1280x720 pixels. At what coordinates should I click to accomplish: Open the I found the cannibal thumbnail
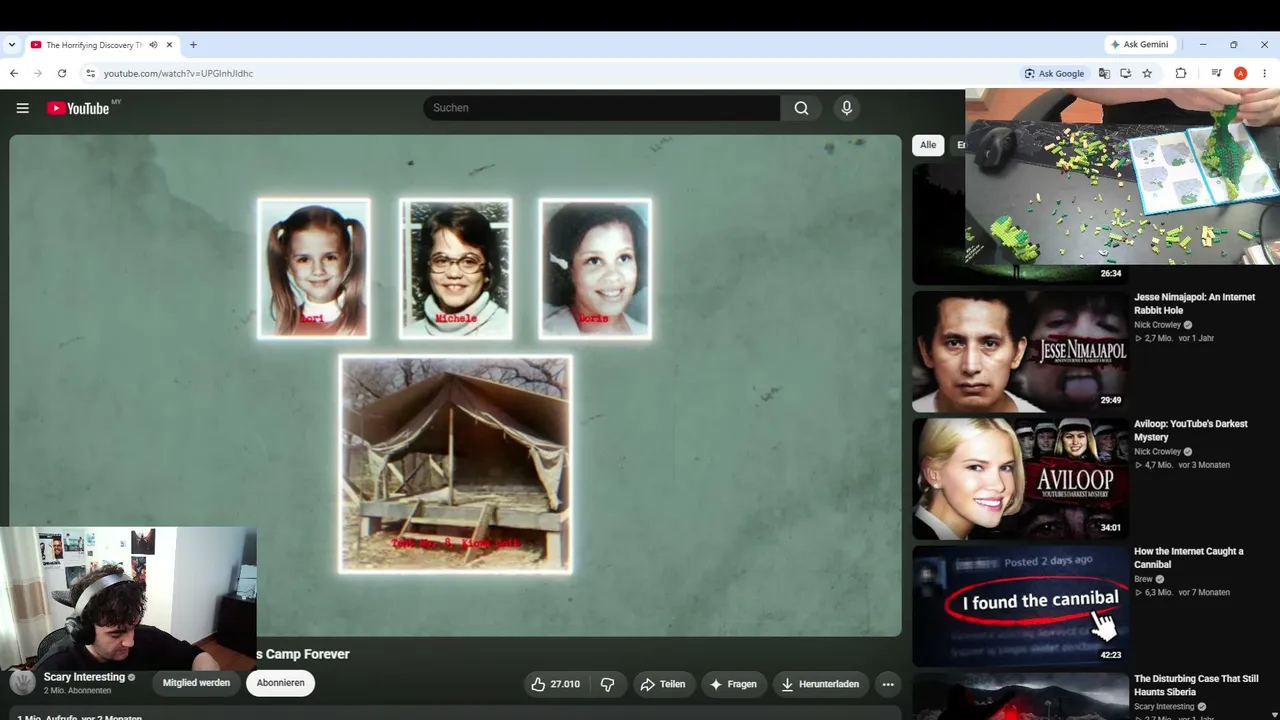[x=1019, y=605]
